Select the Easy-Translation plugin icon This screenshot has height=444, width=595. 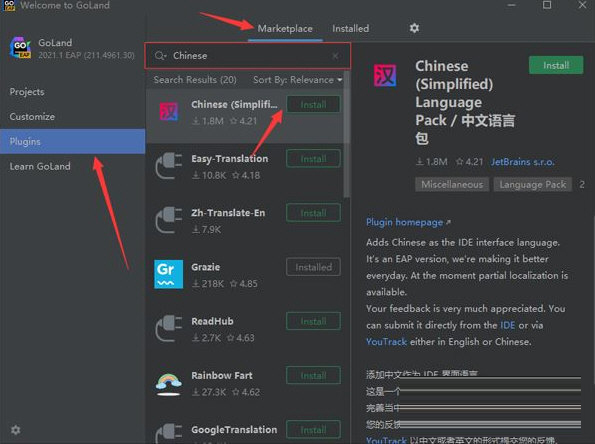coord(168,166)
